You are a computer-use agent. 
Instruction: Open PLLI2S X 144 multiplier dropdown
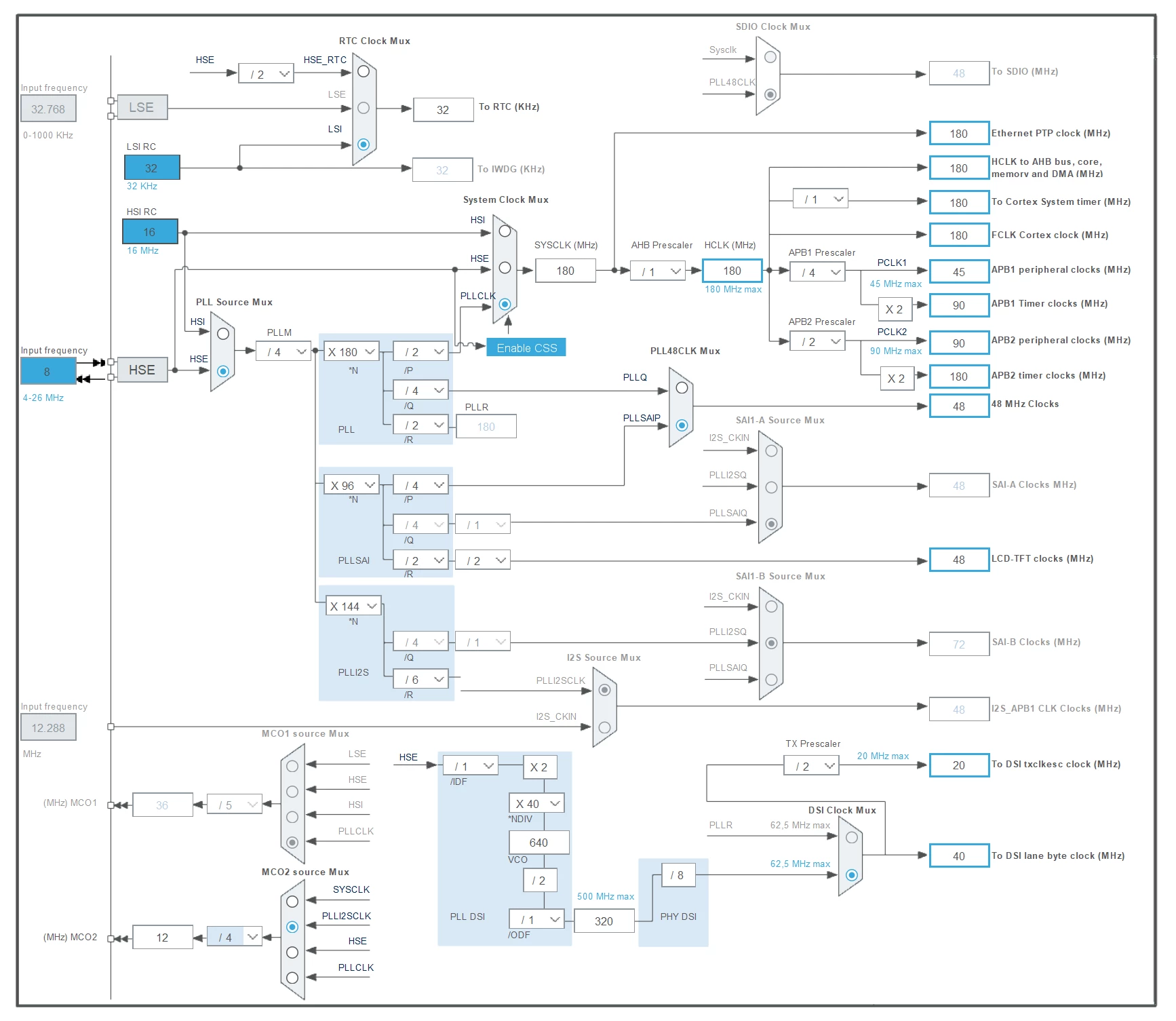(353, 606)
